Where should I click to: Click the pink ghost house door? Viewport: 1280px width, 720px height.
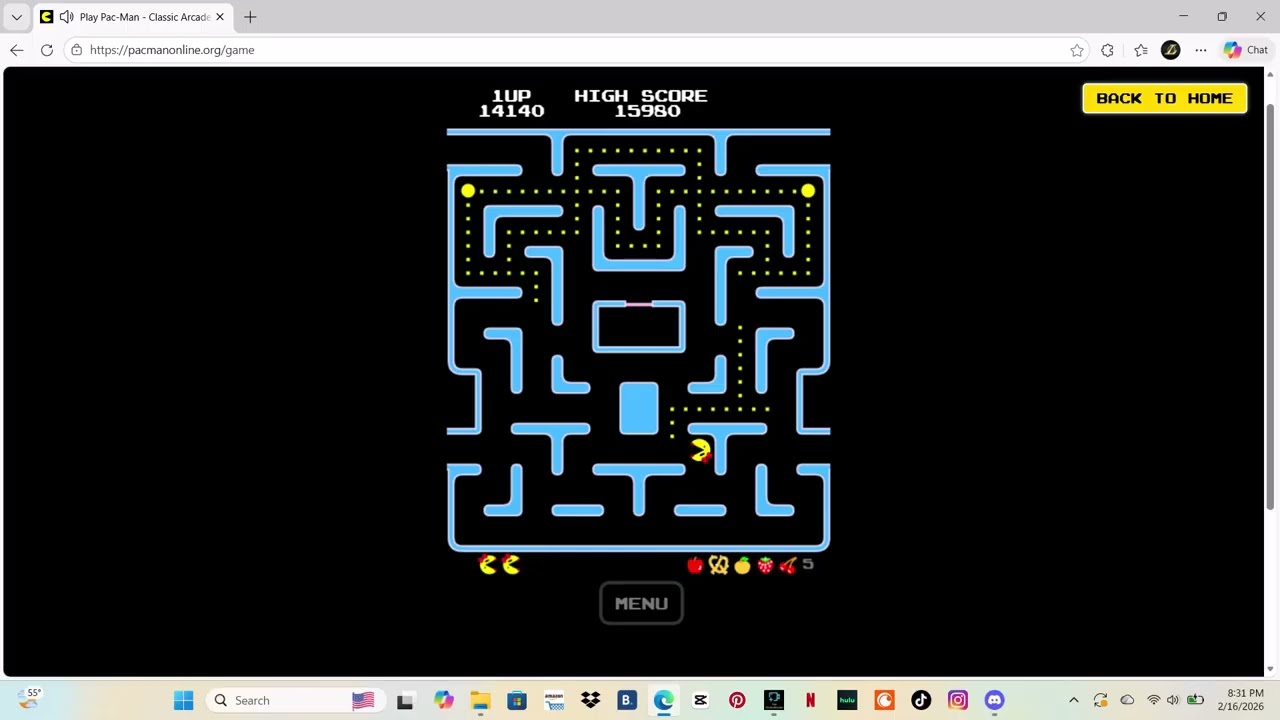[639, 304]
